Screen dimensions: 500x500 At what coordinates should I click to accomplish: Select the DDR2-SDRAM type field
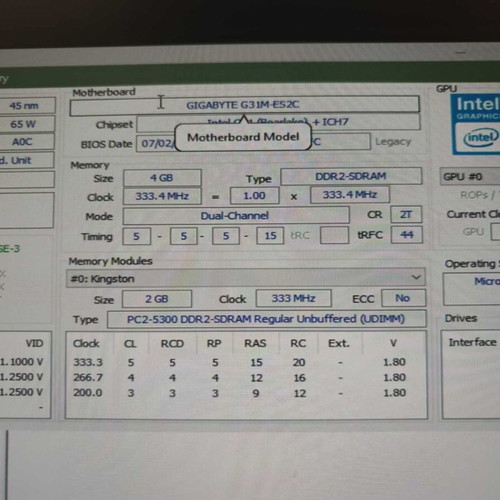[351, 176]
